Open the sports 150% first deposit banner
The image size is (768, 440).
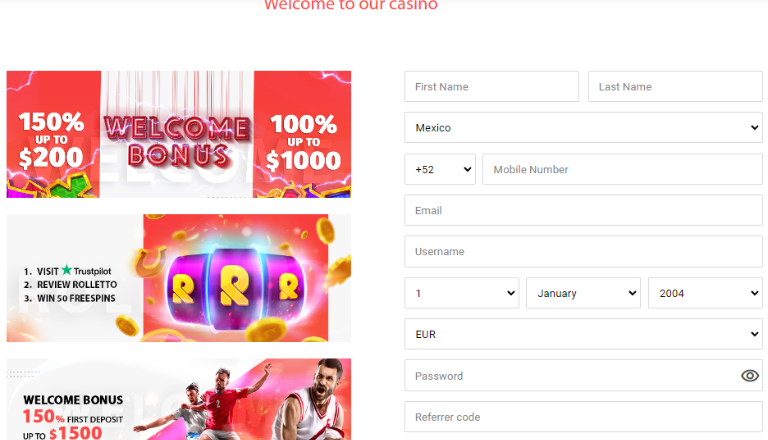tap(179, 399)
